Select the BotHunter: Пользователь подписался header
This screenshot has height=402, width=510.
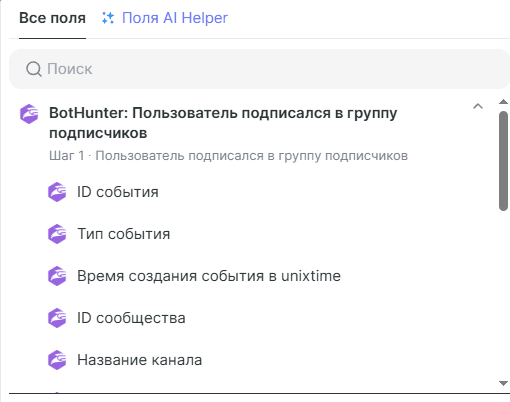(x=223, y=123)
